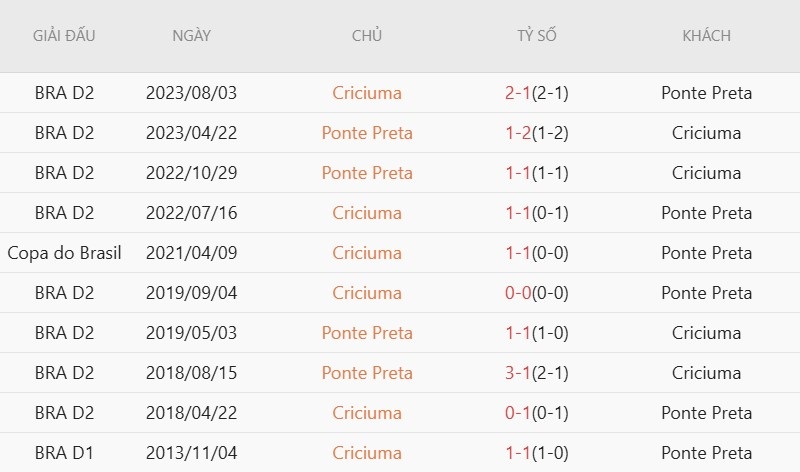Click date 2022/07/16 in fourth row
Viewport: 800px width, 472px height.
tap(191, 213)
